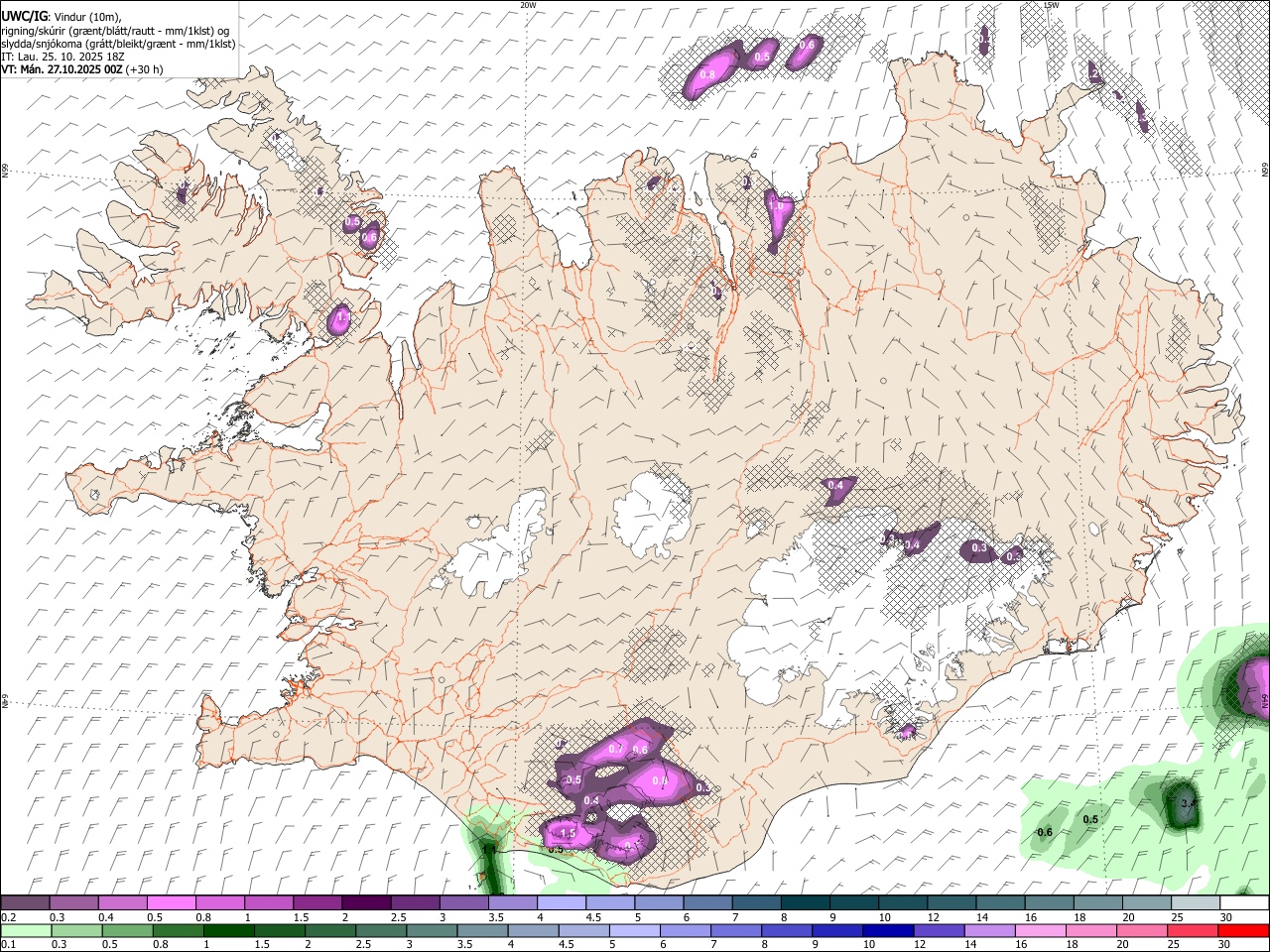
Task: Click the white 30 swatch ending upper scale
Action: click(1243, 903)
